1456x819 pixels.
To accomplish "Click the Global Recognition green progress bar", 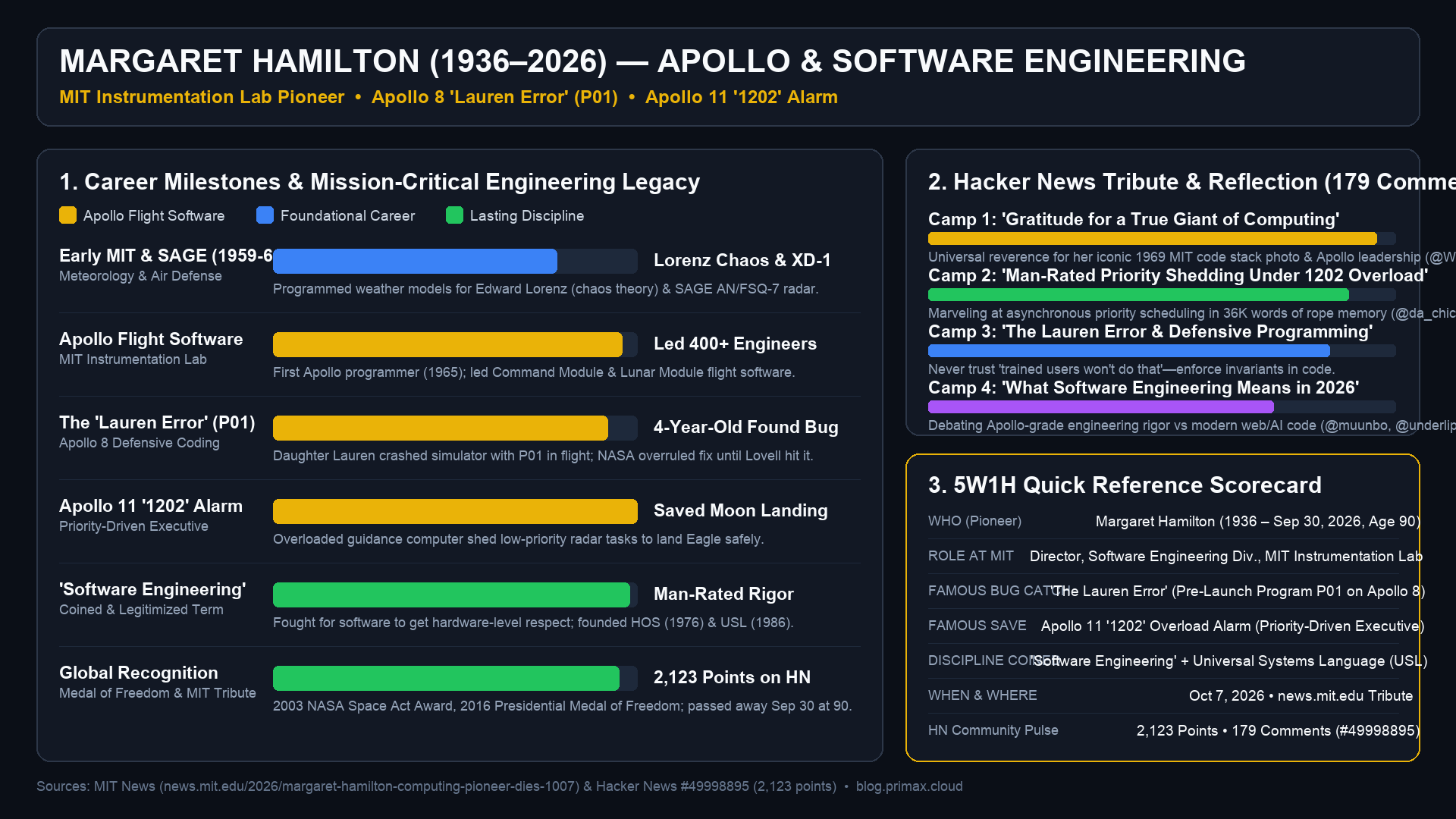I will tap(455, 678).
